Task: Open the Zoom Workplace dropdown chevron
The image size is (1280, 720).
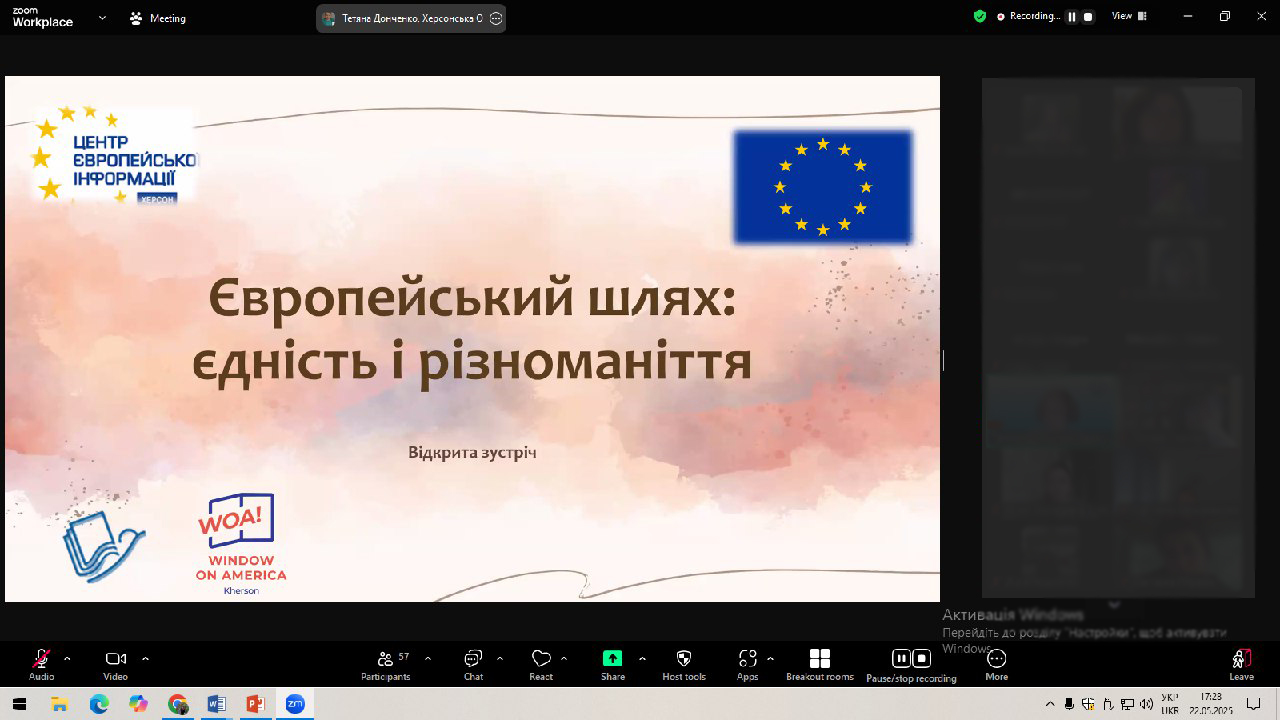Action: tap(102, 17)
